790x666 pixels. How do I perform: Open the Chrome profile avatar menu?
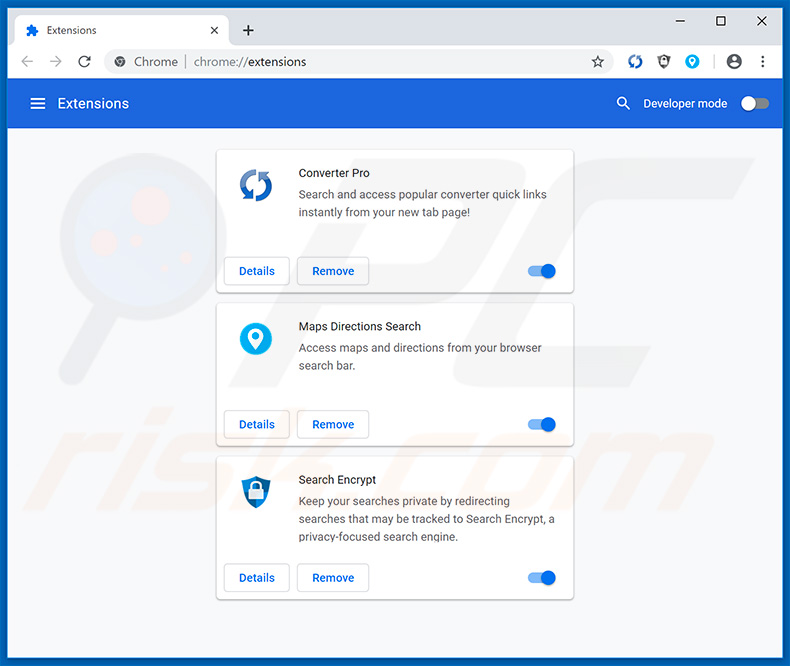[x=734, y=61]
